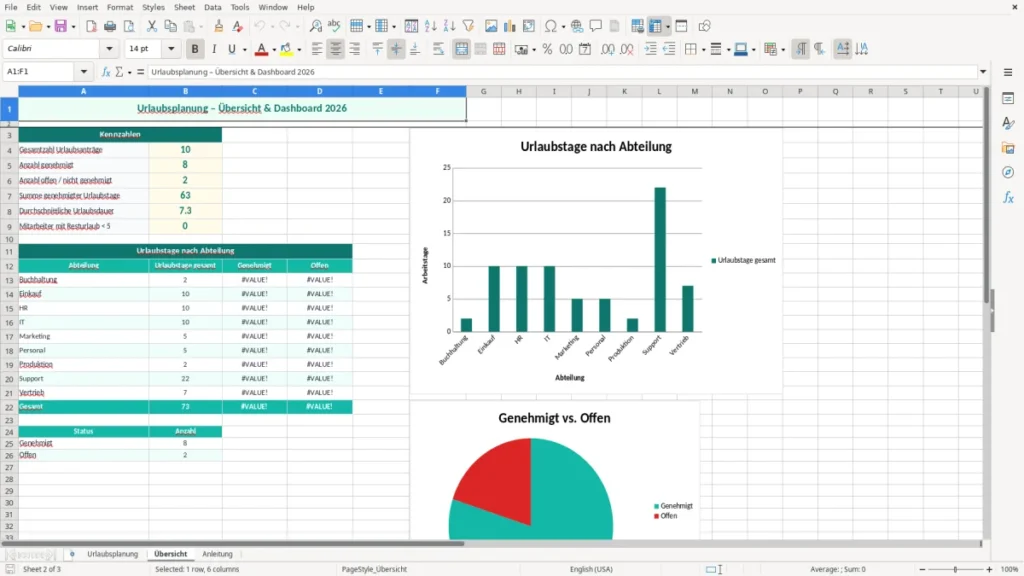Switch to the Urlaubsplanung sheet tab
Screen dimensions: 1024x576
pos(112,554)
